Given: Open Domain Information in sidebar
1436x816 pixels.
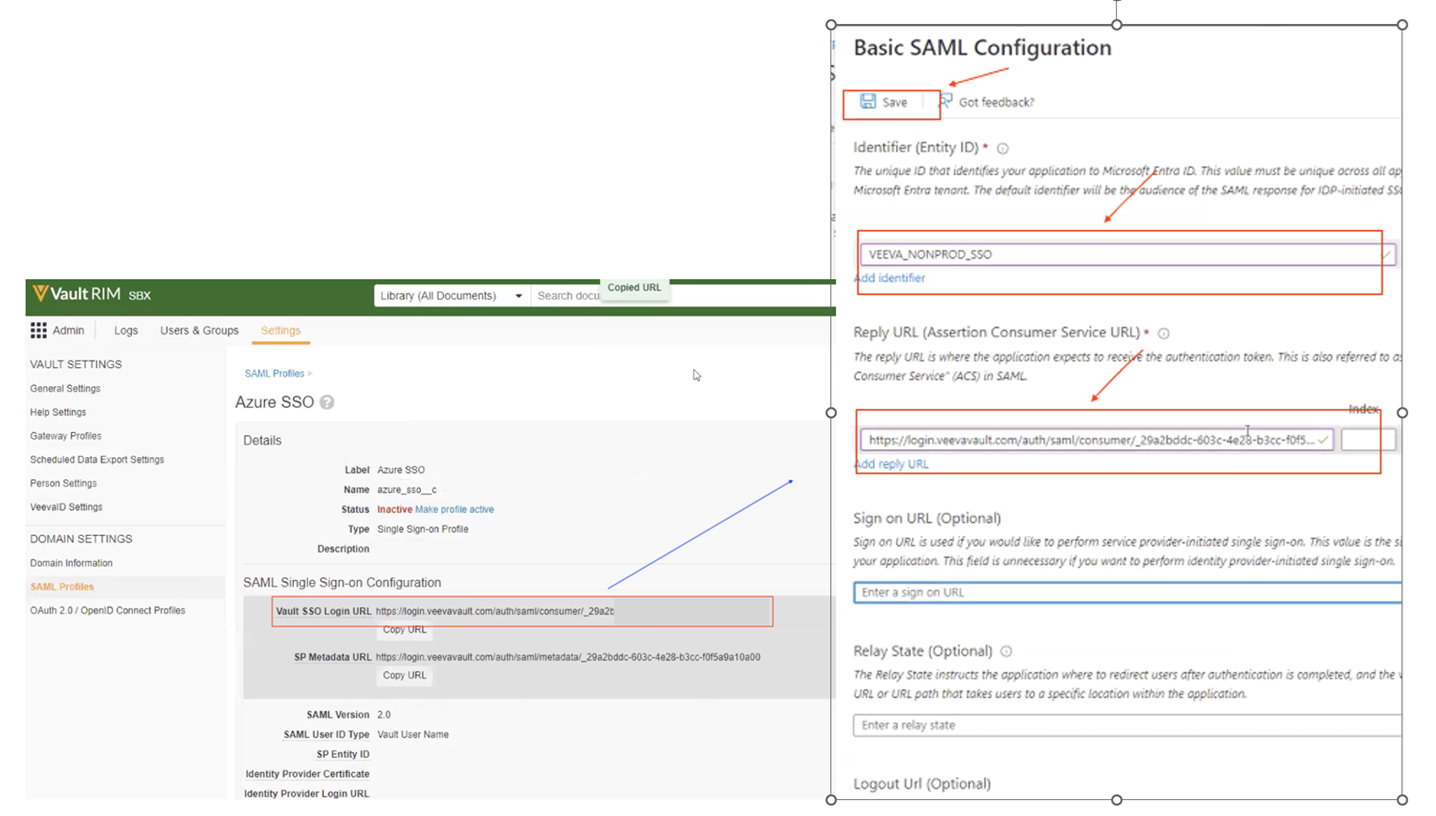Looking at the screenshot, I should [71, 563].
